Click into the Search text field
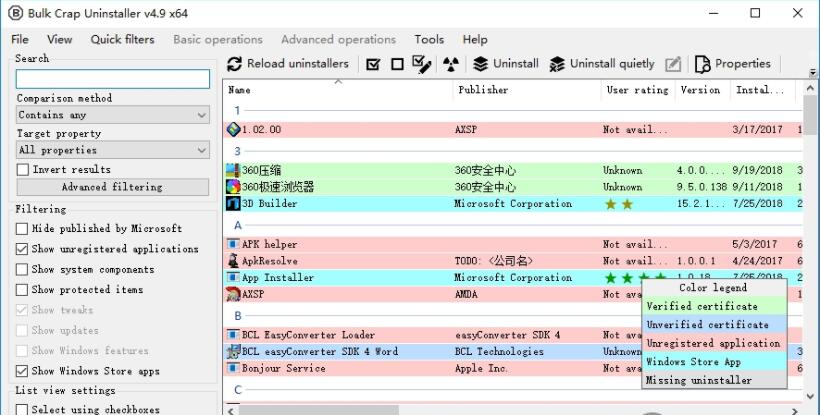 [x=113, y=79]
